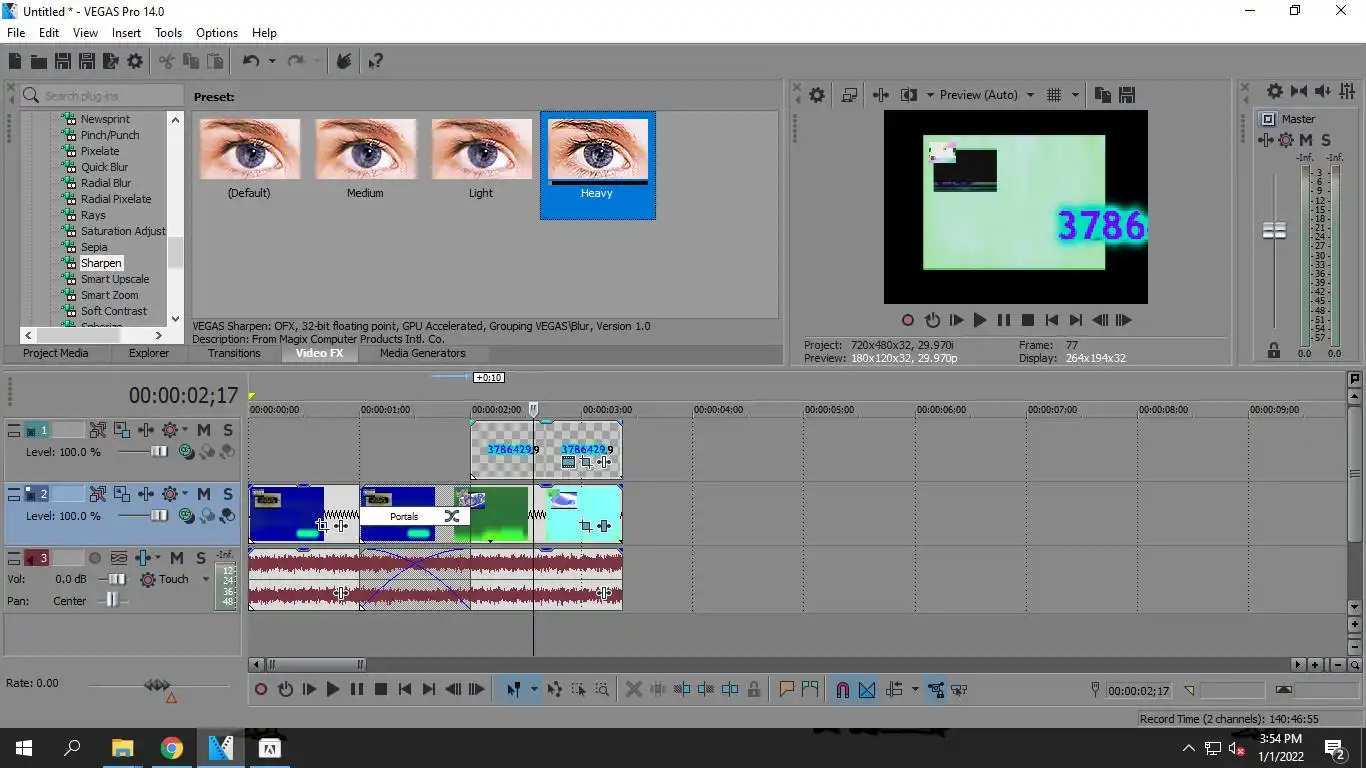Open the Options menu
The width and height of the screenshot is (1366, 768).
(217, 33)
